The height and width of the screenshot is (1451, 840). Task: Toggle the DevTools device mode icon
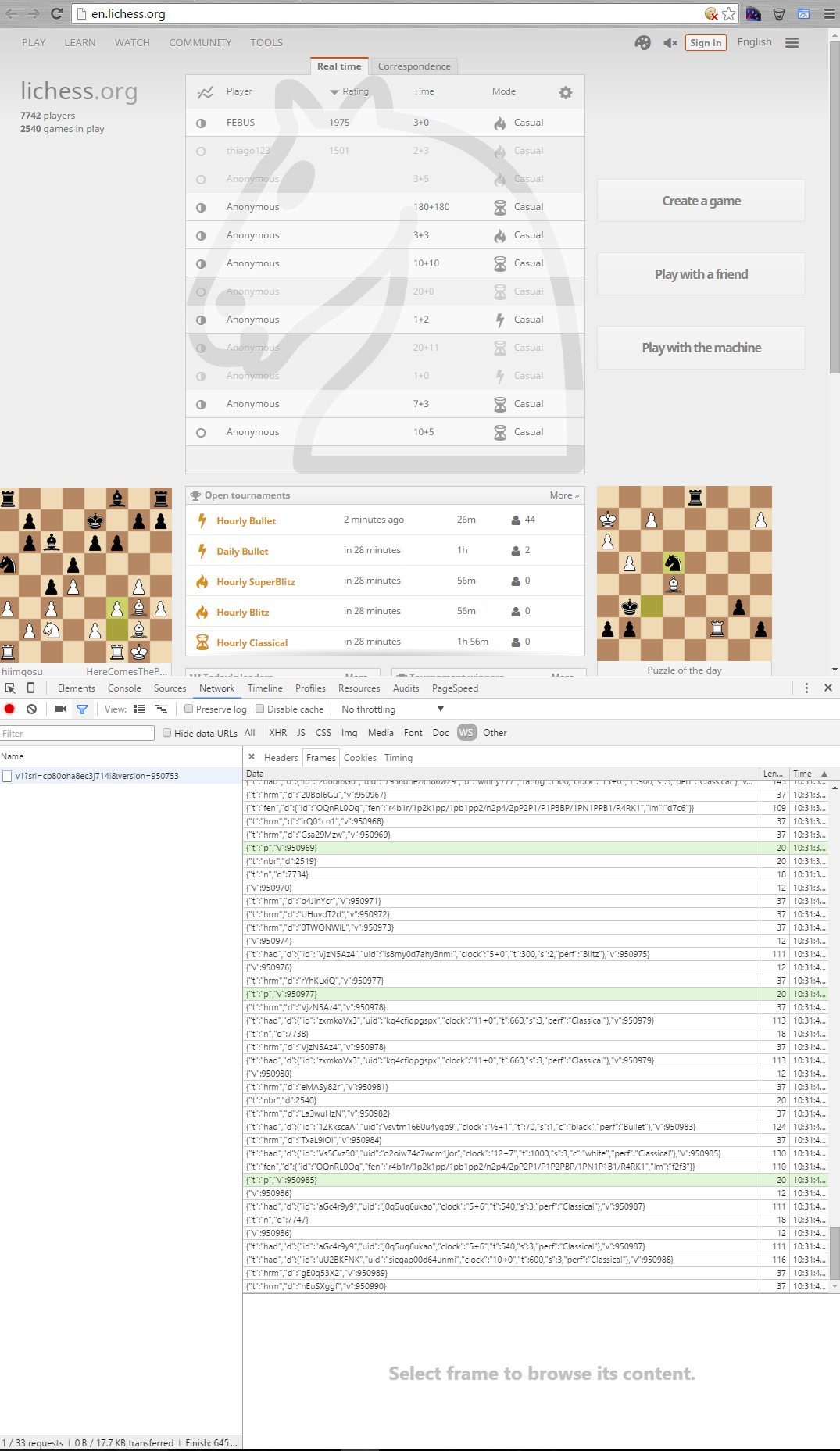point(30,688)
